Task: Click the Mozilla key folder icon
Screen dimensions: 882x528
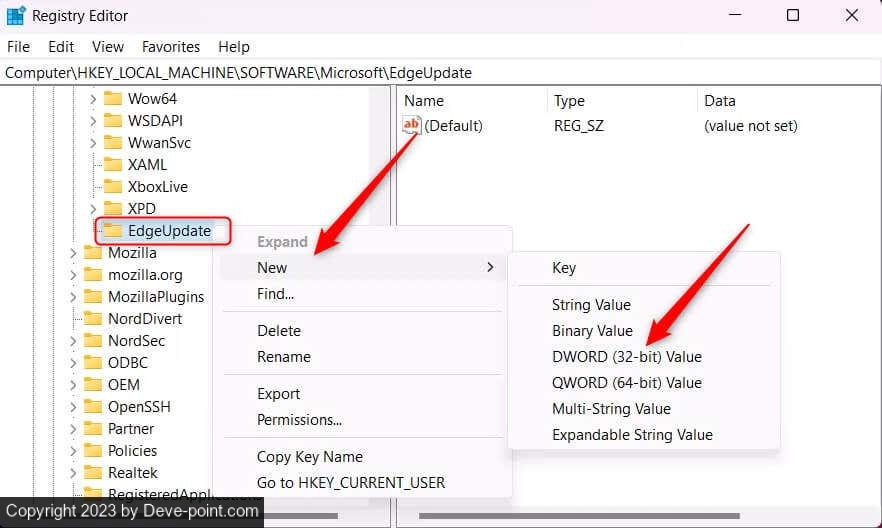Action: click(93, 253)
